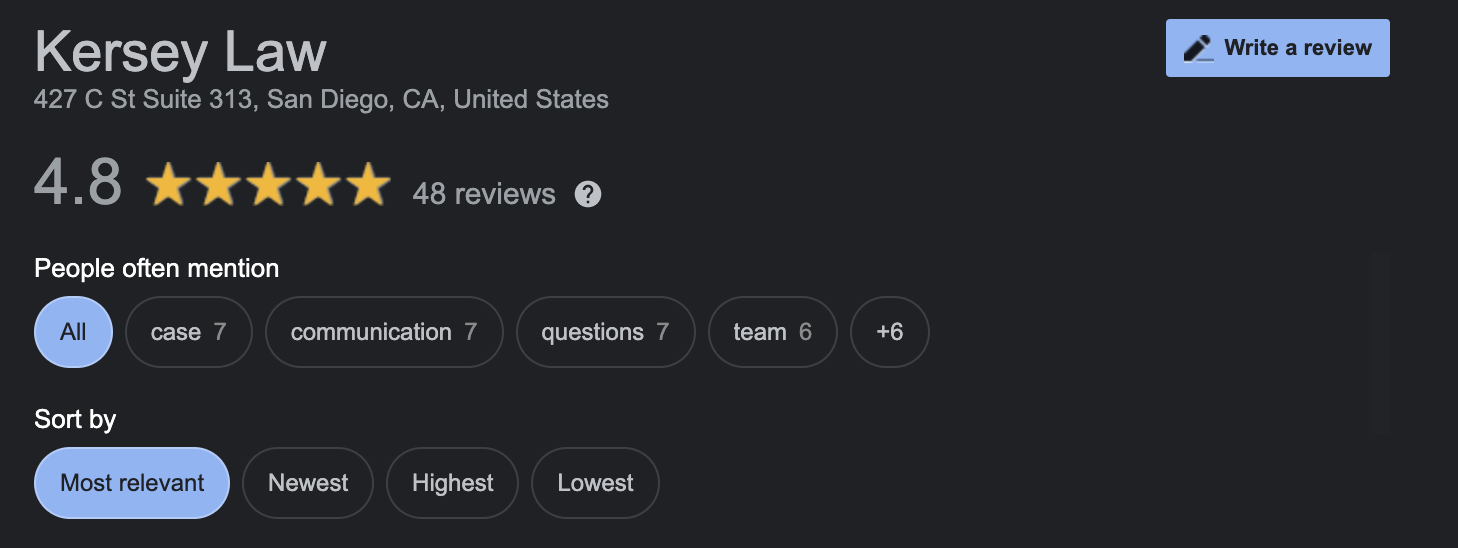1458x548 pixels.
Task: Click the middle third rating star
Action: point(268,186)
